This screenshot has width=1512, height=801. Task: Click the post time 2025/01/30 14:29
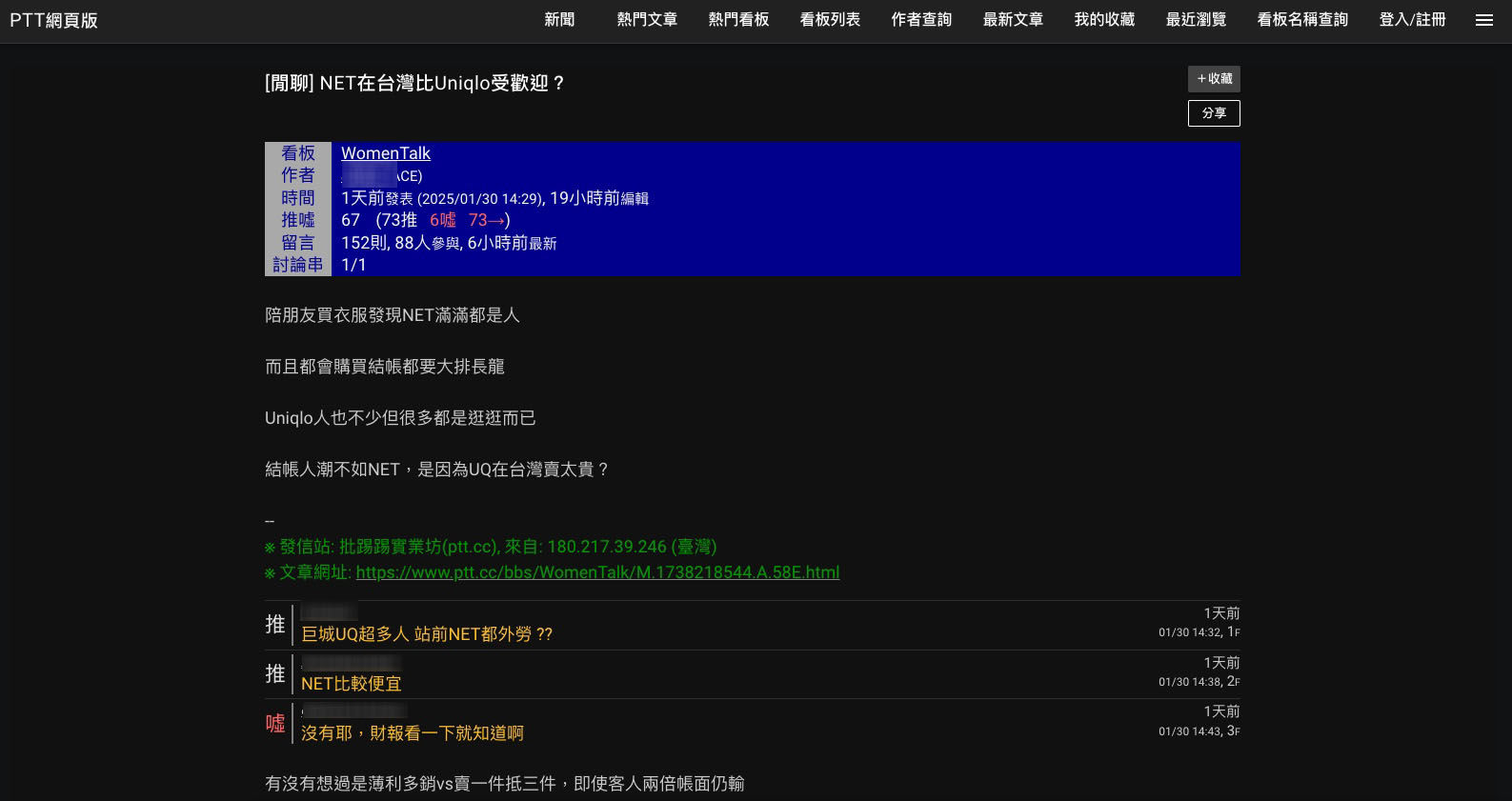click(x=480, y=199)
